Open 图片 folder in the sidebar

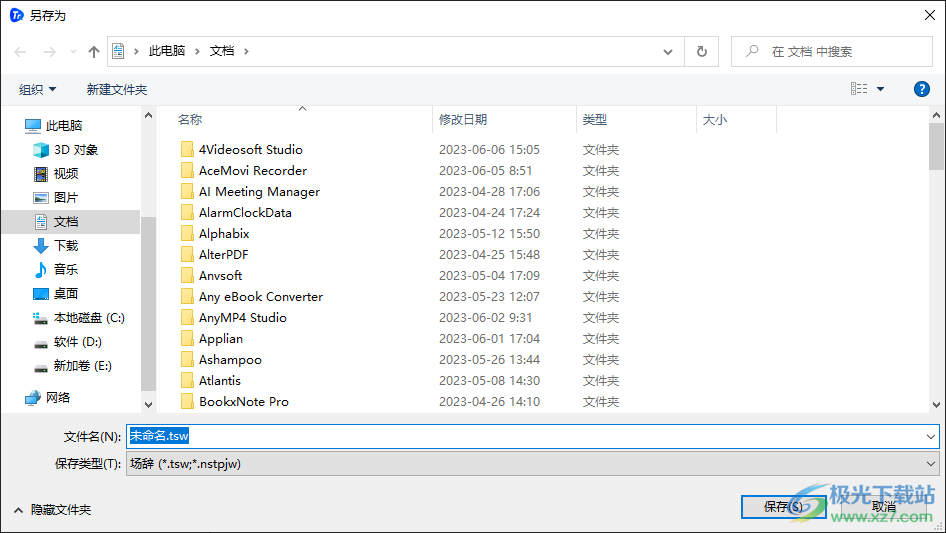(x=56, y=197)
